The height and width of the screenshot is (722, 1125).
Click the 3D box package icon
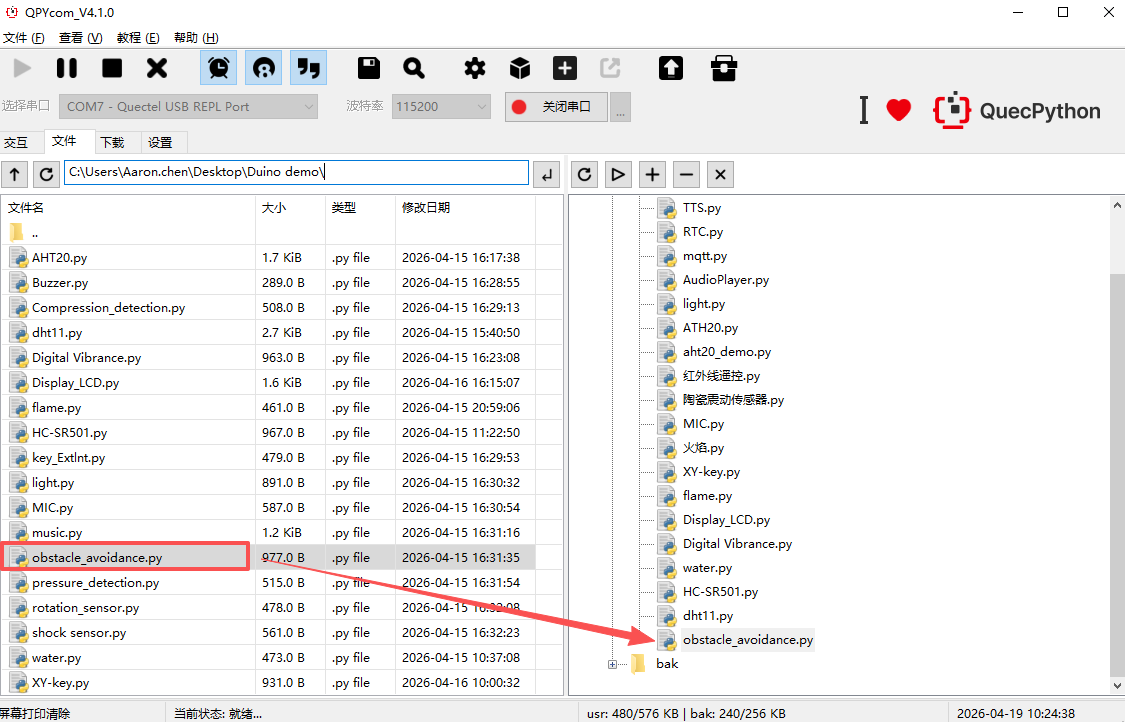pyautogui.click(x=520, y=68)
